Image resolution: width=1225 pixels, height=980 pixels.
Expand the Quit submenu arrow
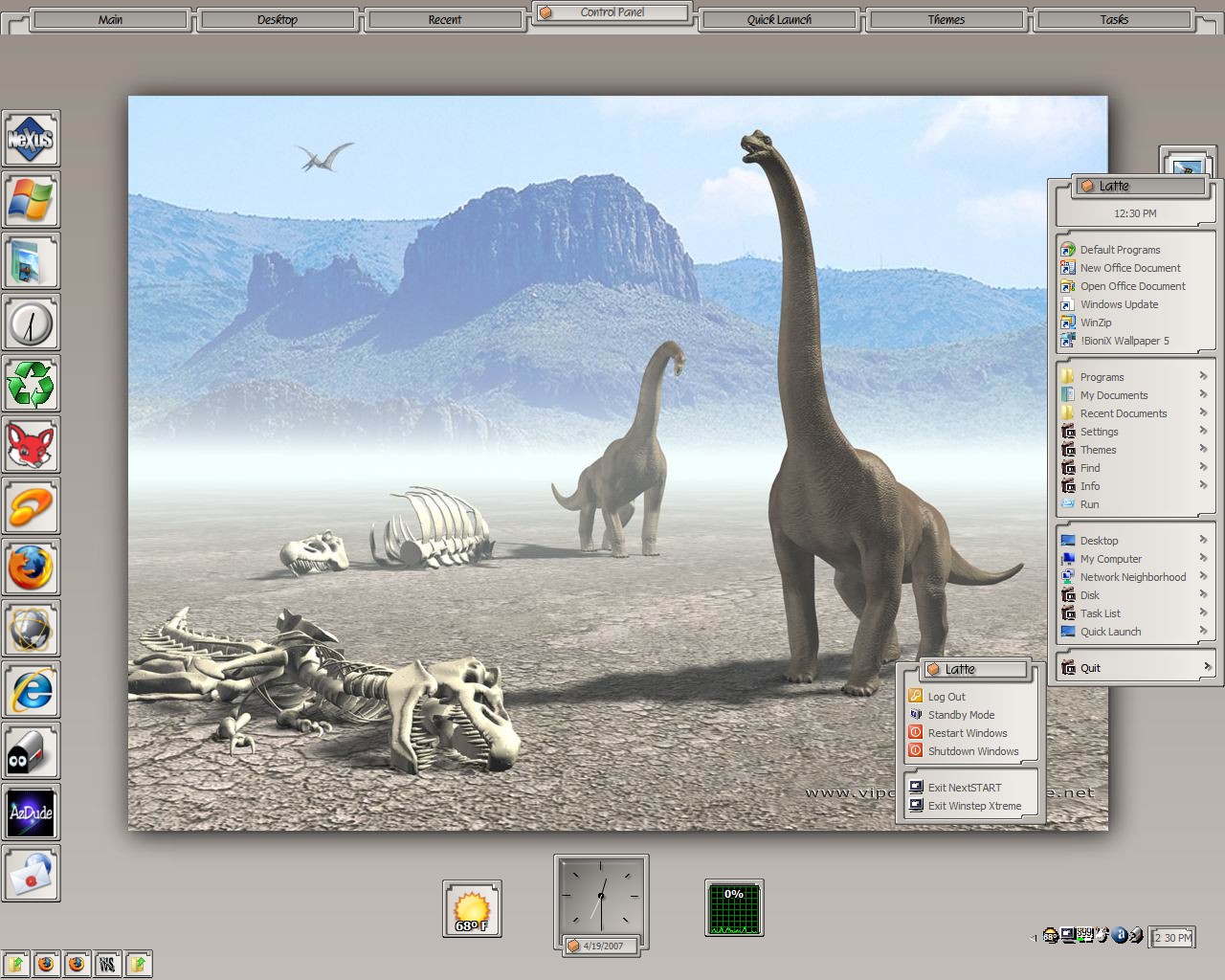[1207, 667]
